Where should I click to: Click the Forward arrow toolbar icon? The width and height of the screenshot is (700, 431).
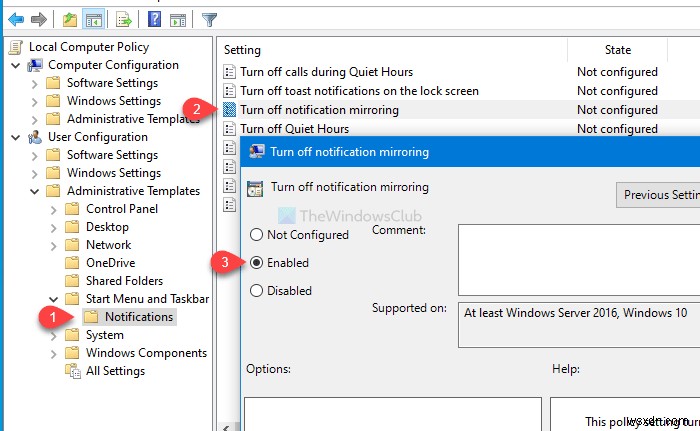point(39,20)
